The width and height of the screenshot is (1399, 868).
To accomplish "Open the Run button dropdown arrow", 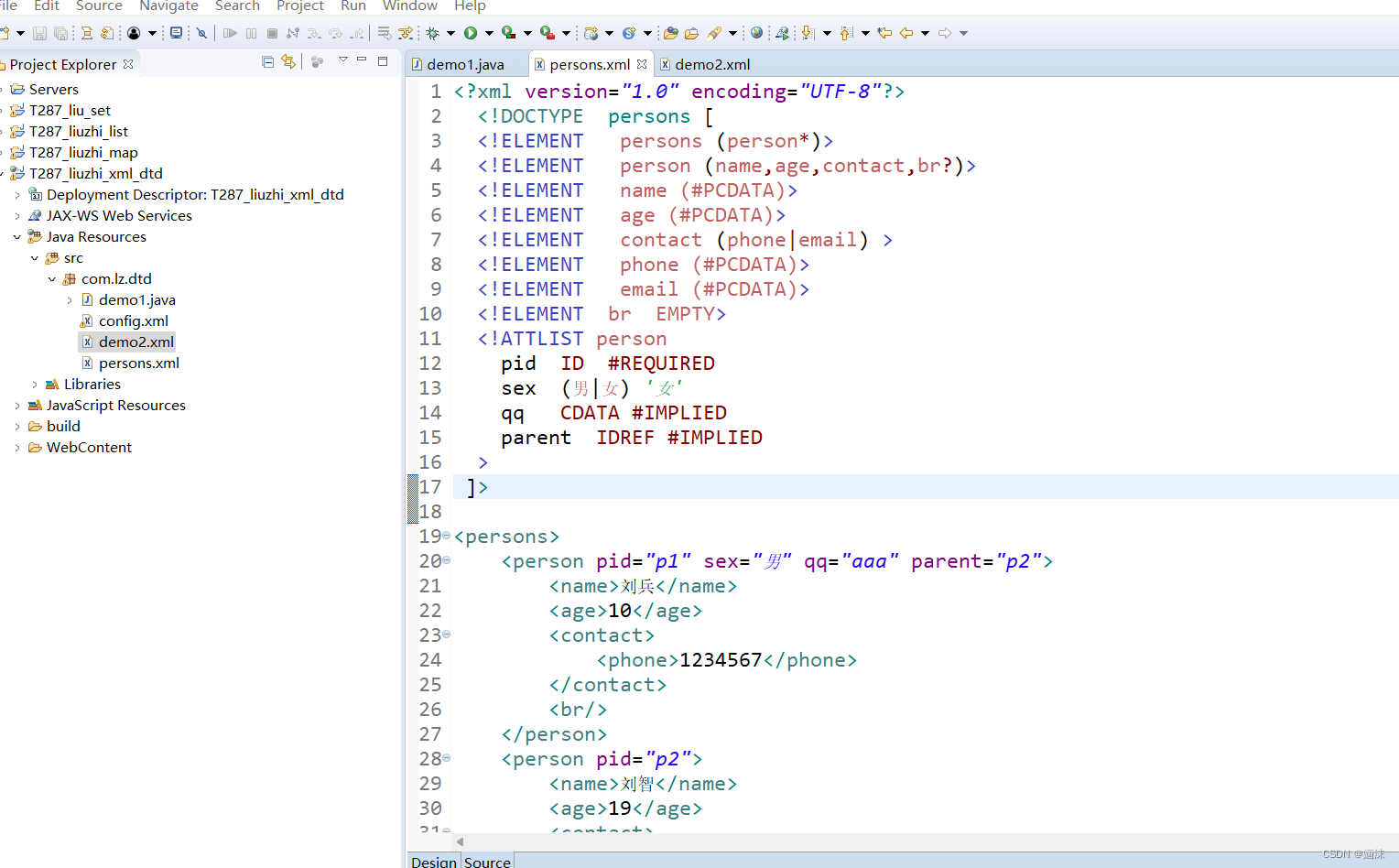I will tap(489, 33).
